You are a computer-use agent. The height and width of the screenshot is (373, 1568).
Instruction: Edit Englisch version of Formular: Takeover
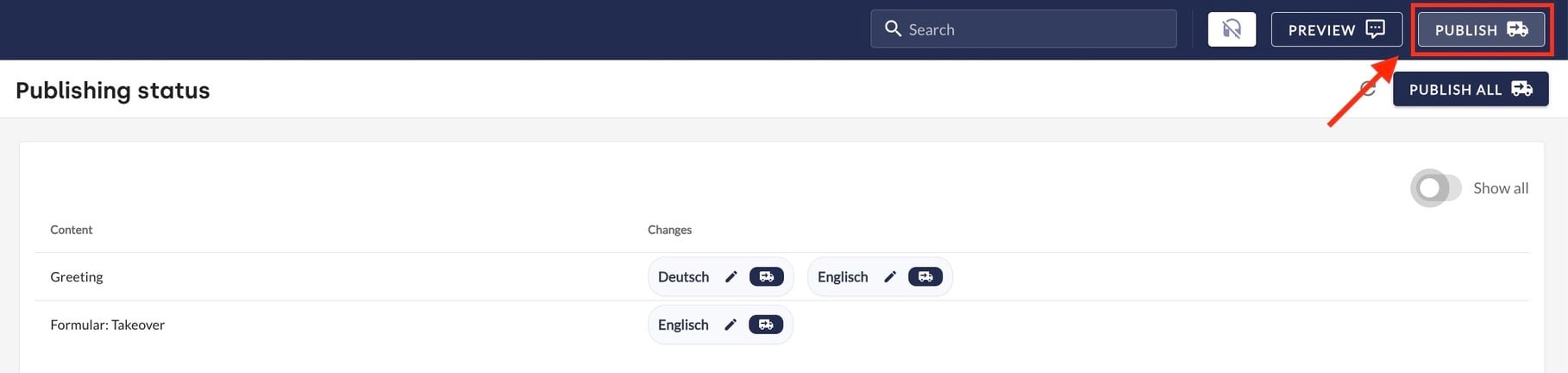click(x=731, y=325)
